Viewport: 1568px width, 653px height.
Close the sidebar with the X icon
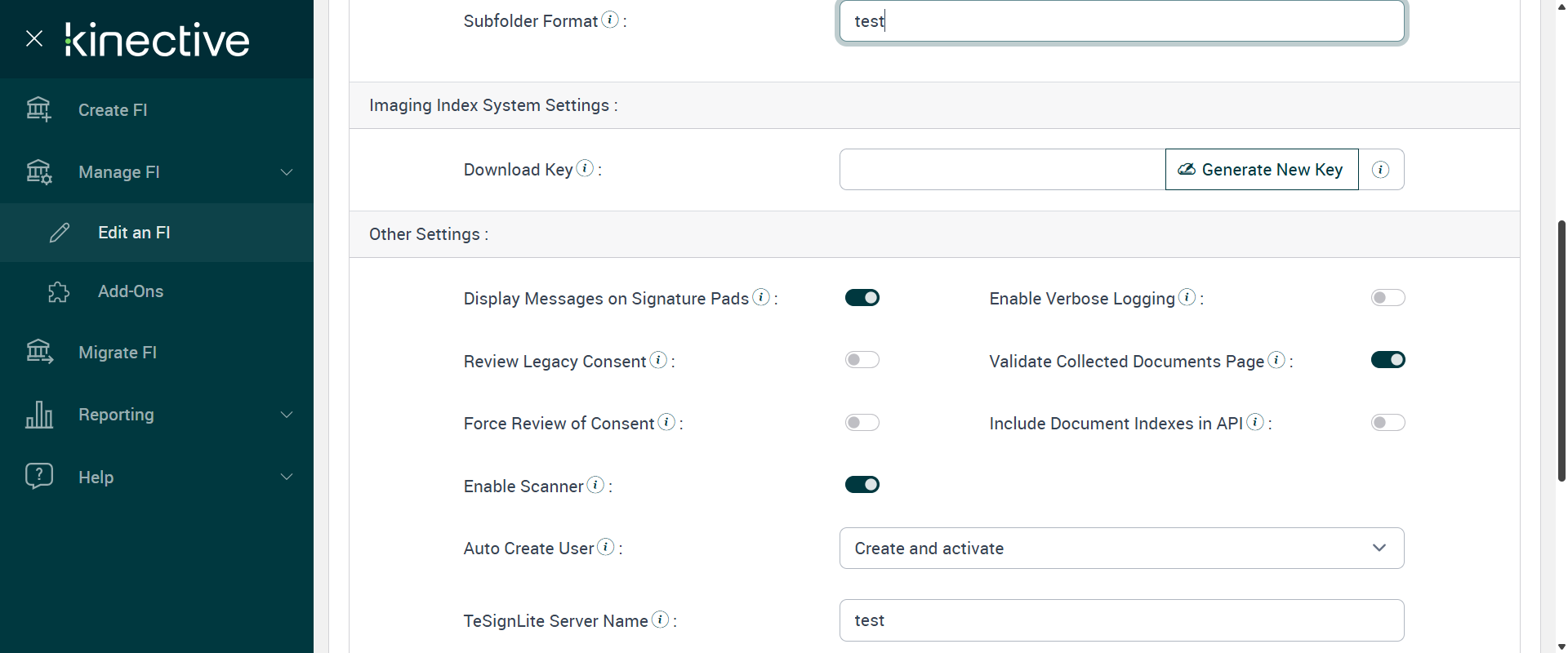(x=34, y=38)
